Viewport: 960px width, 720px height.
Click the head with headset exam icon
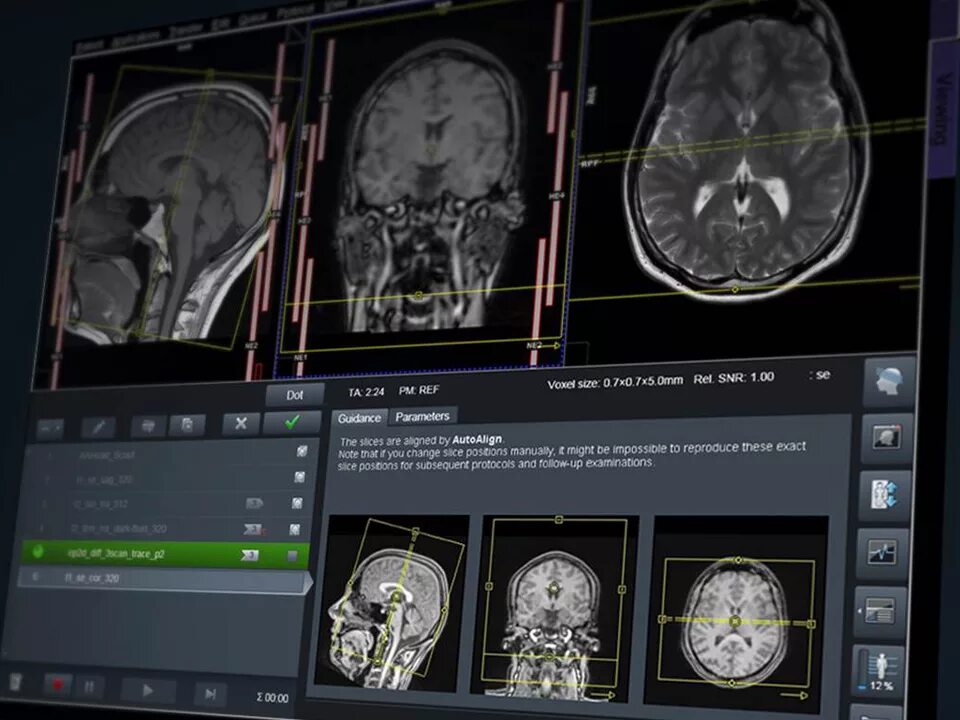pos(889,382)
